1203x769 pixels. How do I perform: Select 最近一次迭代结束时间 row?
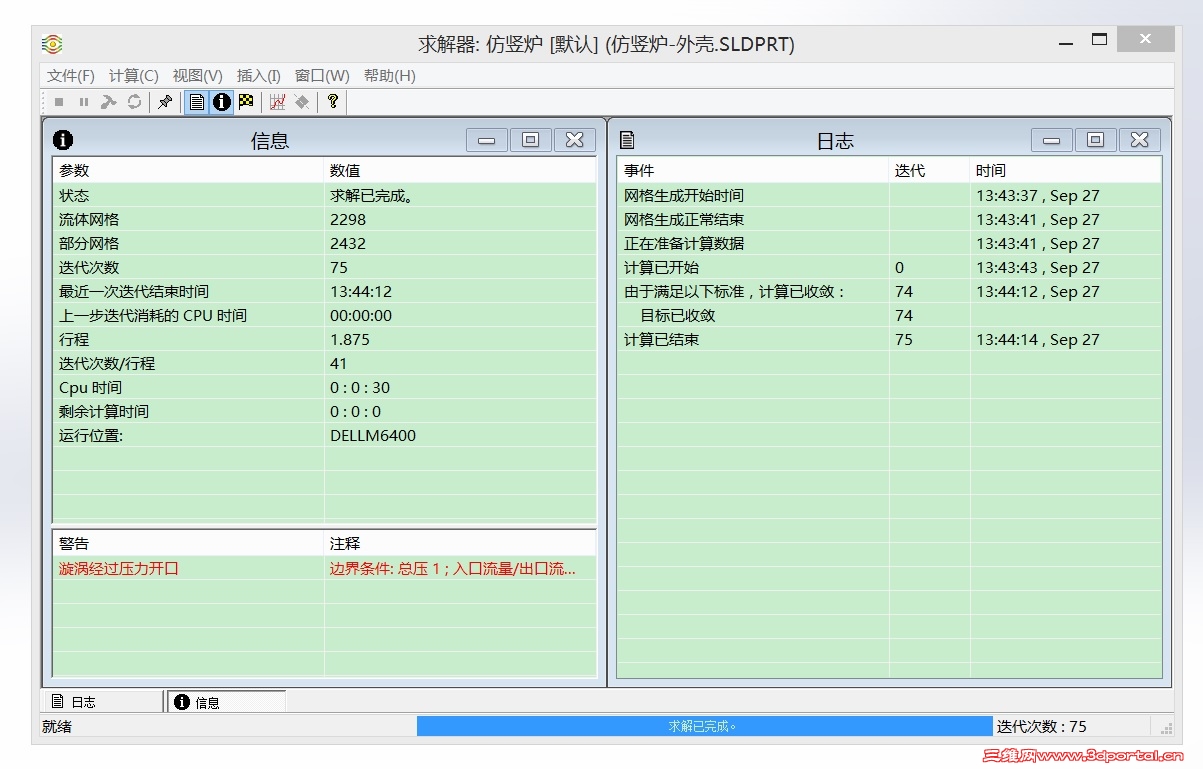[324, 292]
